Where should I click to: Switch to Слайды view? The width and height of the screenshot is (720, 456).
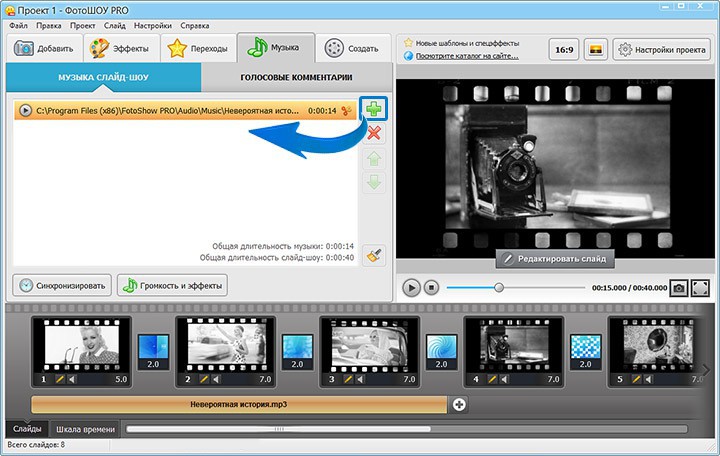click(27, 429)
